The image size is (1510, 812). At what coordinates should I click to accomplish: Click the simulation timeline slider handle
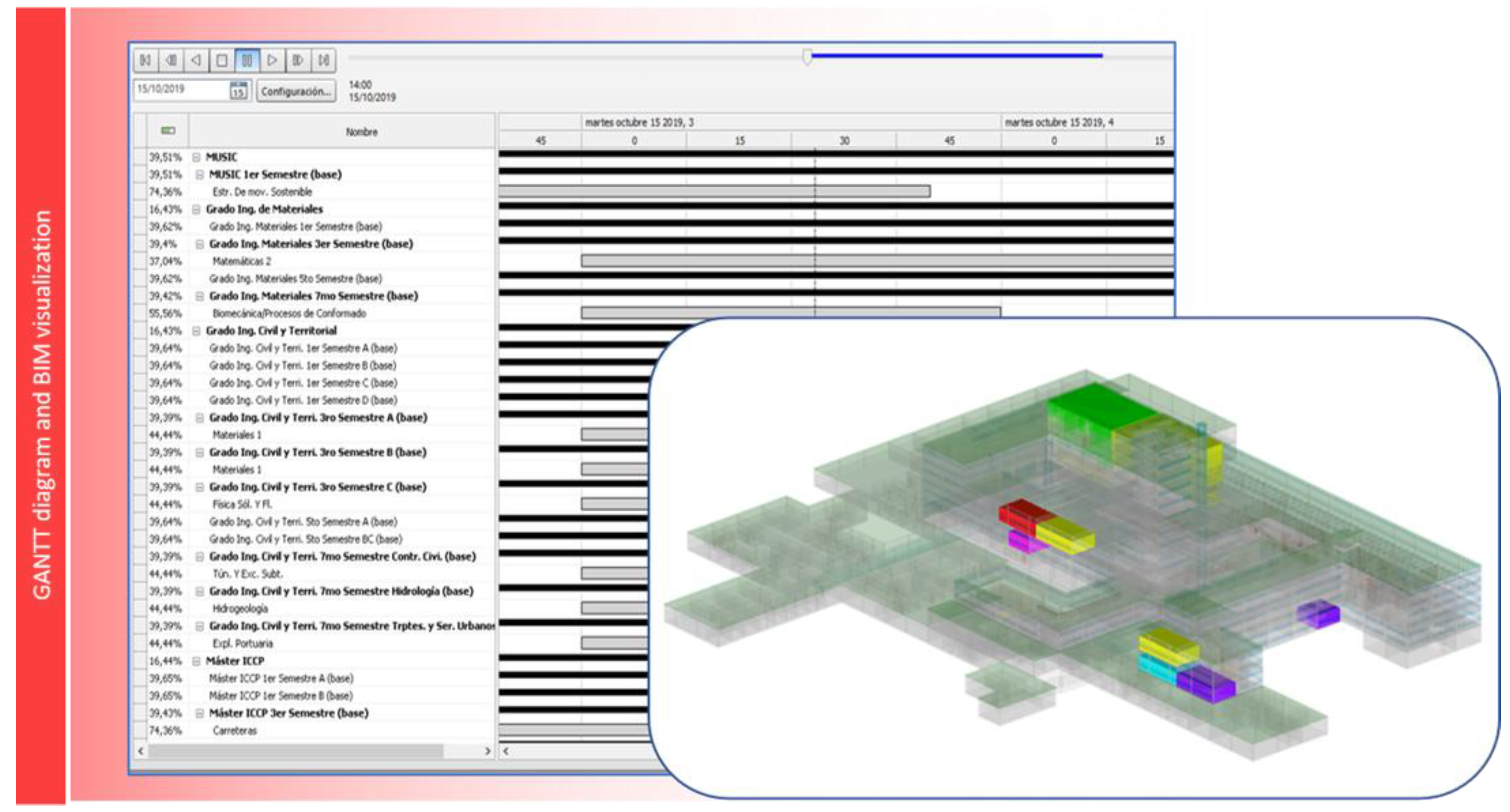click(807, 57)
